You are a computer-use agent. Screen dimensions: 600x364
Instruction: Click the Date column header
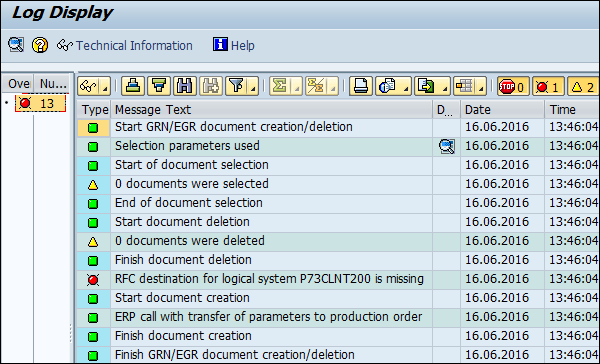click(x=502, y=110)
